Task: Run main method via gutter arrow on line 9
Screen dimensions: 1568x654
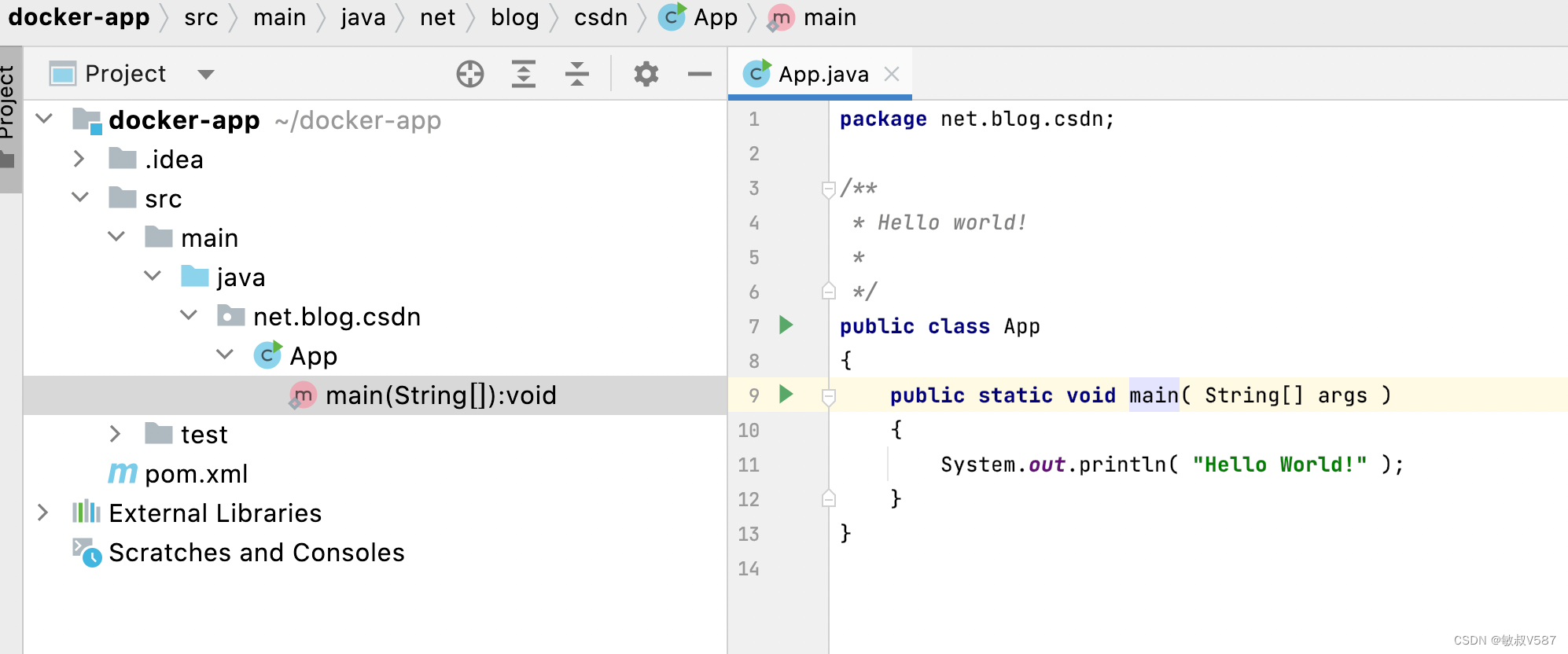Action: click(786, 394)
